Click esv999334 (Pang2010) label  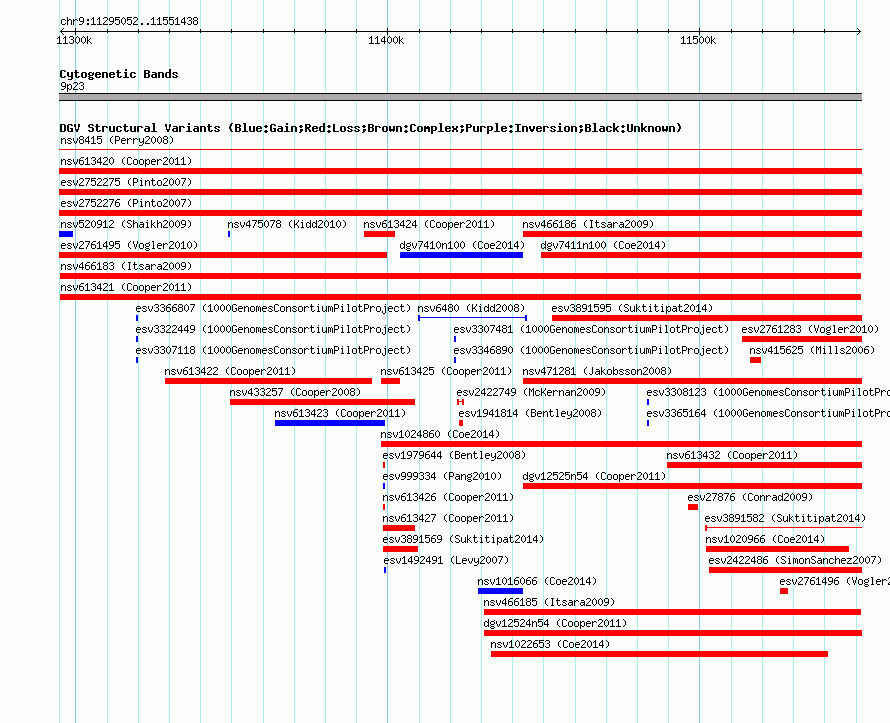442,476
